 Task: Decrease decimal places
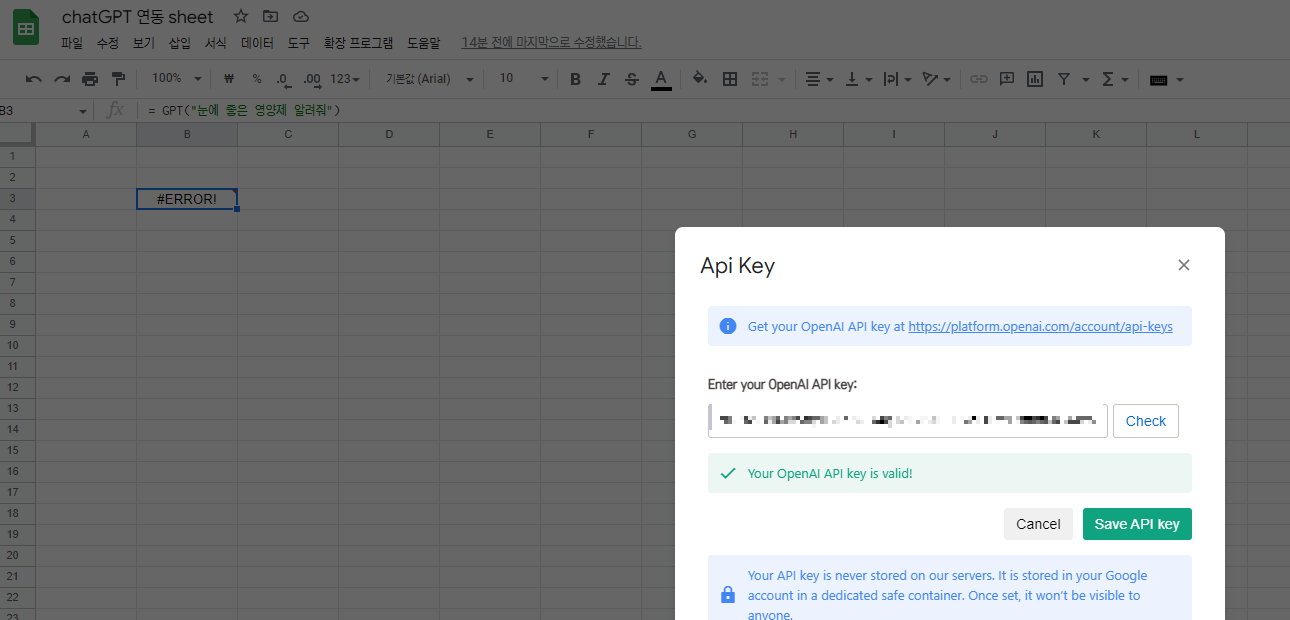(x=283, y=79)
